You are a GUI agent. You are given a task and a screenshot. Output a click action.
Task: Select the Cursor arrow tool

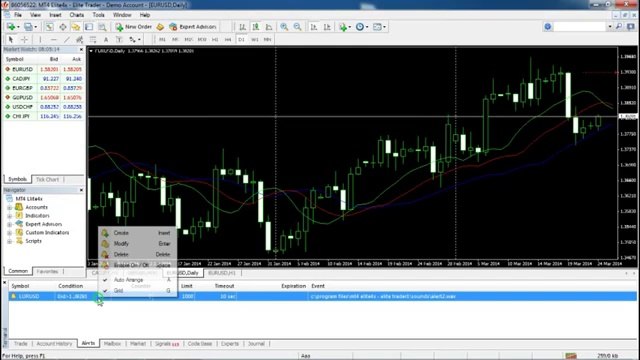pyautogui.click(x=11, y=40)
